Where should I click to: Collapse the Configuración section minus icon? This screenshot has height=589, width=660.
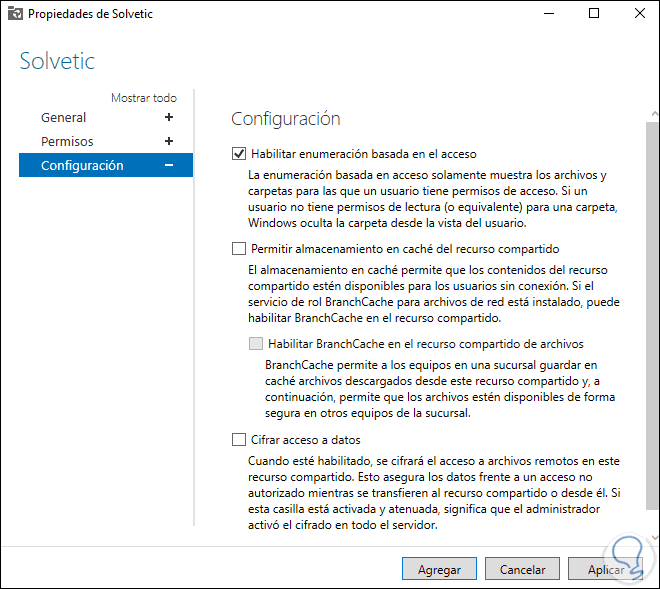pos(169,165)
